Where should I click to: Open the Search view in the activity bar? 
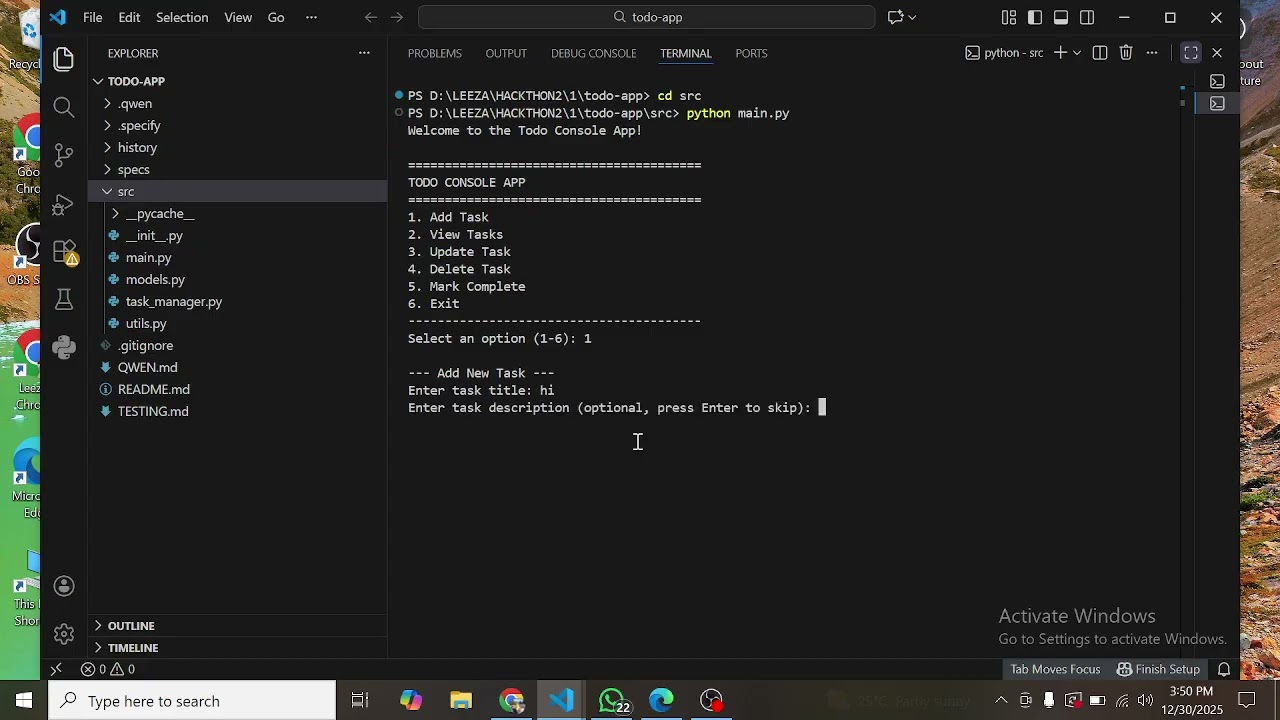(x=64, y=107)
